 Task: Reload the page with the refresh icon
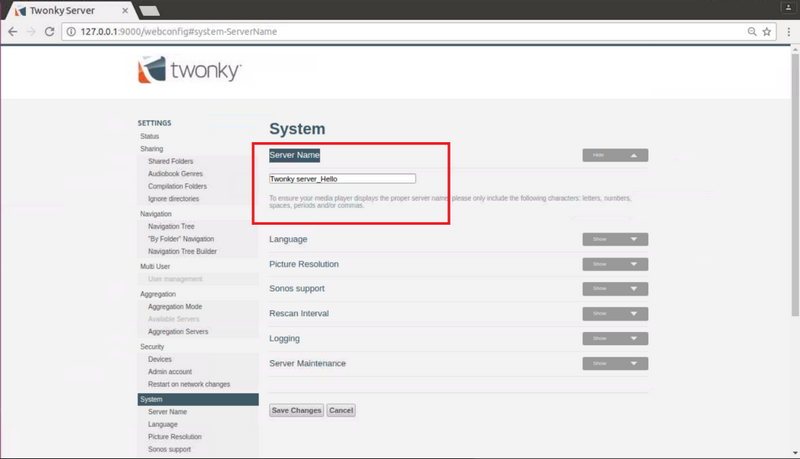(x=49, y=32)
